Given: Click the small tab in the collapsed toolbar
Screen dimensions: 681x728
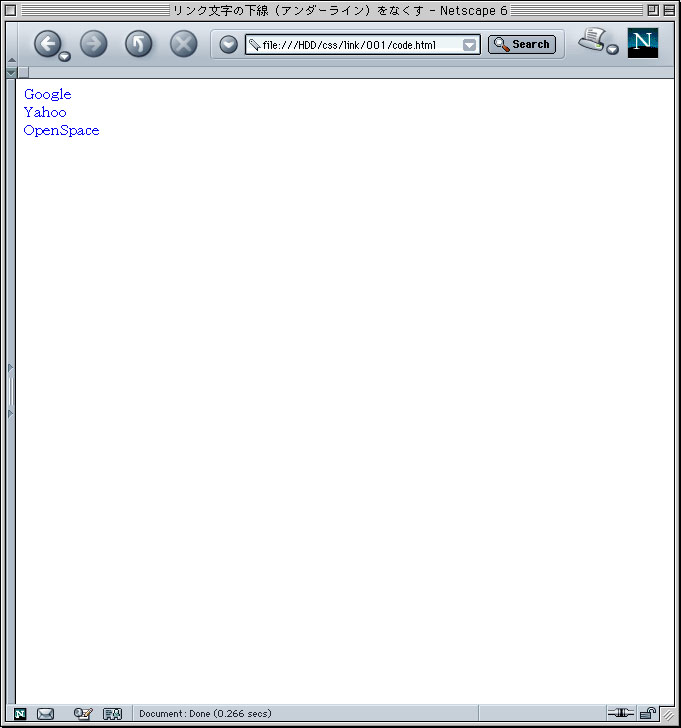Looking at the screenshot, I should [x=23, y=72].
